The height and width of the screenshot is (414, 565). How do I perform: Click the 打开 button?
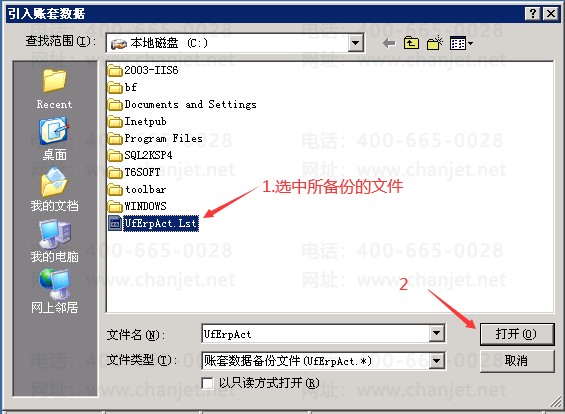pyautogui.click(x=517, y=334)
